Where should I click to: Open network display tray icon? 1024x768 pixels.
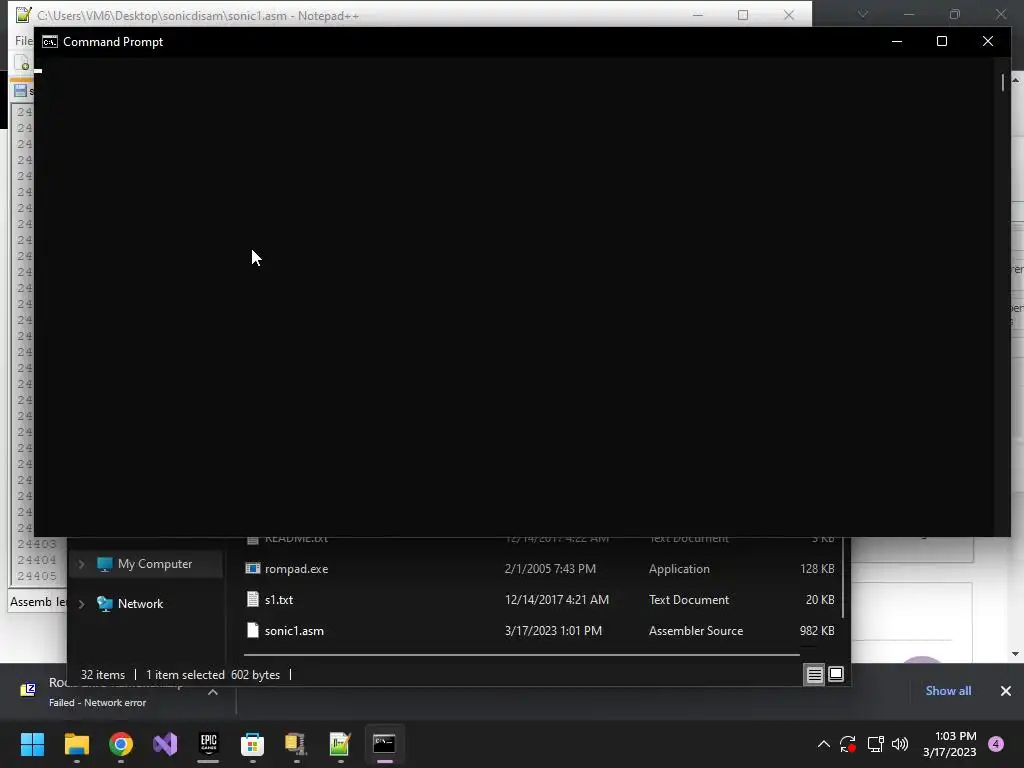tap(875, 743)
